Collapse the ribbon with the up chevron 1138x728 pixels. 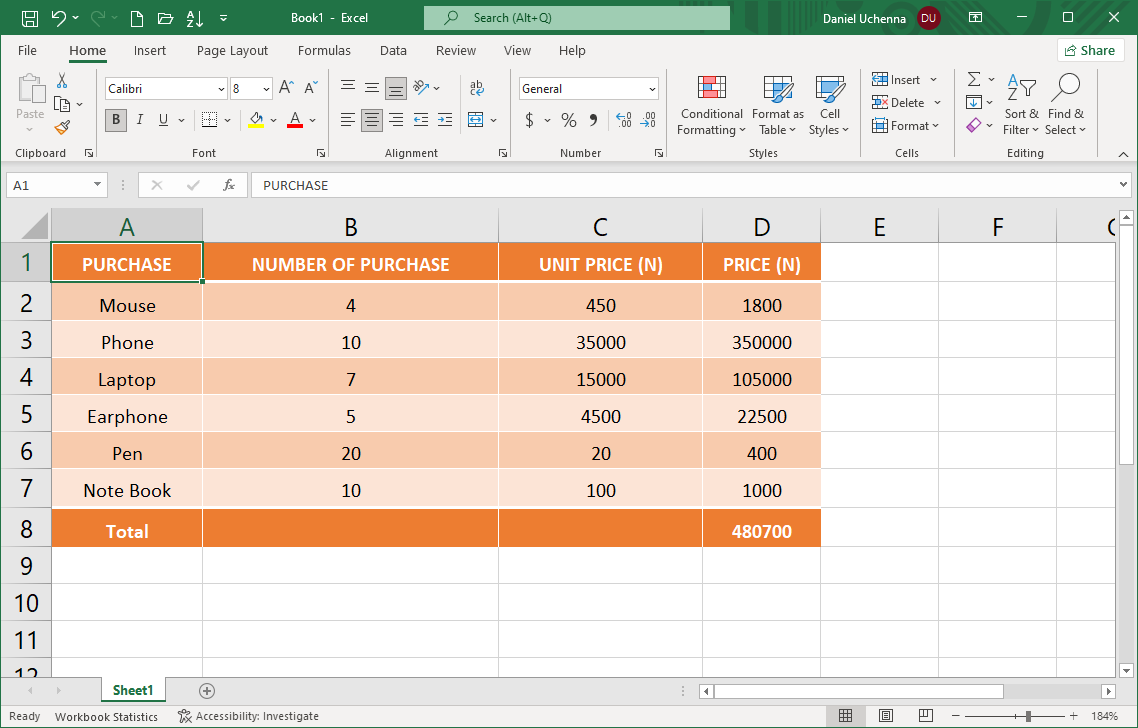point(1121,155)
